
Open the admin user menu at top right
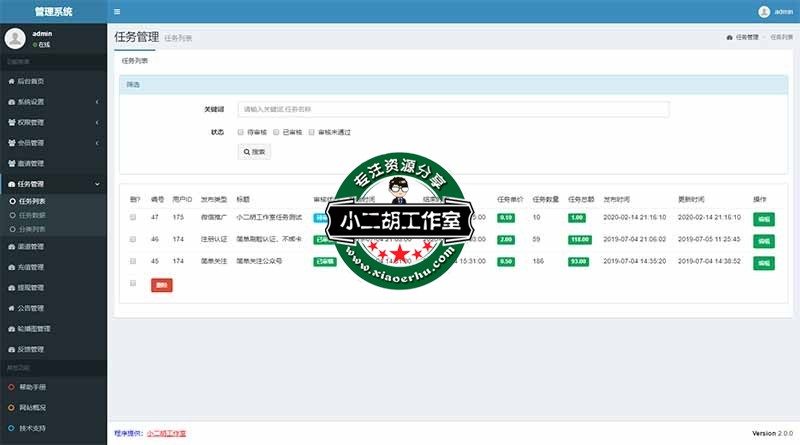tap(776, 12)
